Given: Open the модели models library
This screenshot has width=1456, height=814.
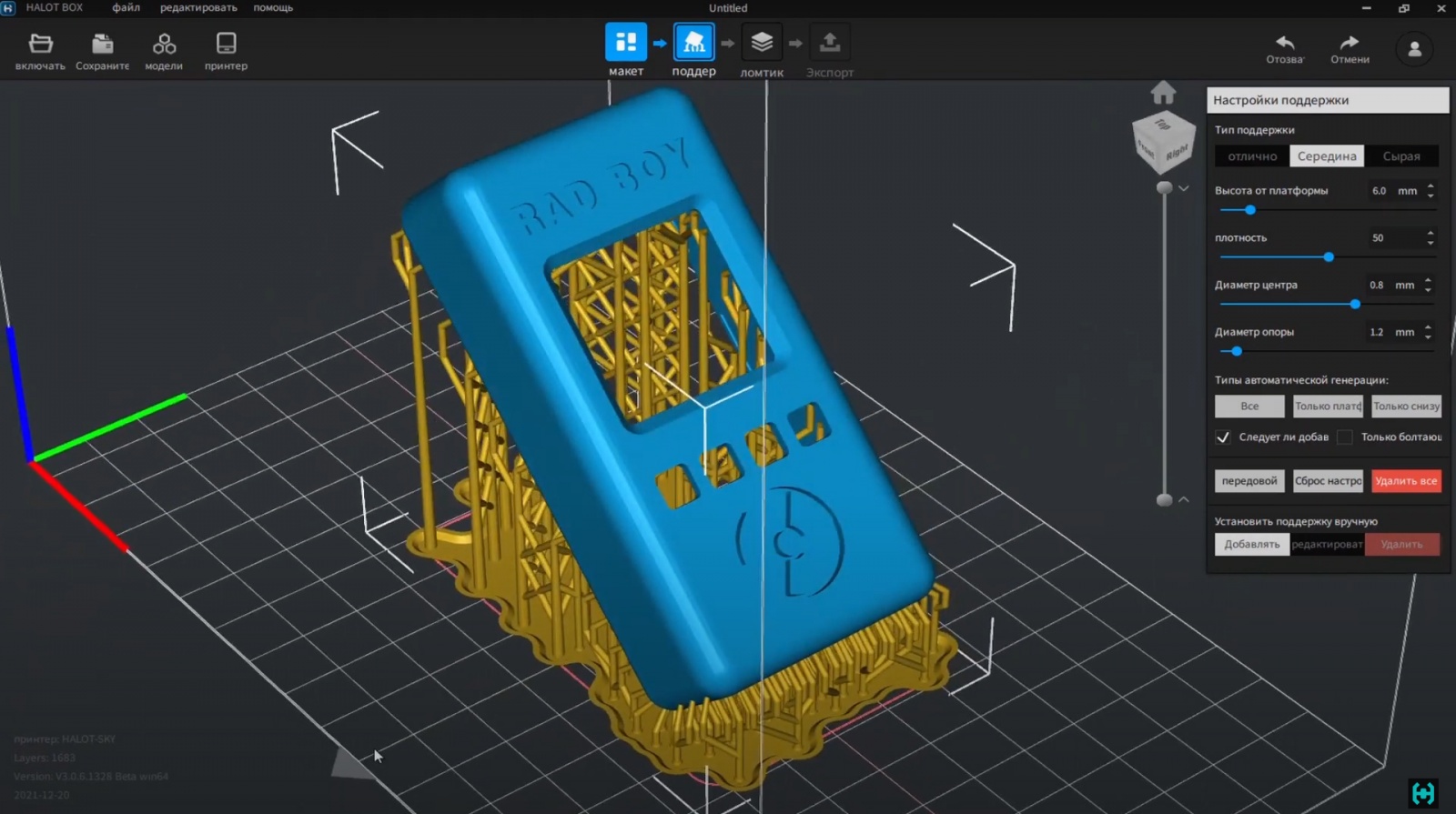Looking at the screenshot, I should tap(164, 51).
